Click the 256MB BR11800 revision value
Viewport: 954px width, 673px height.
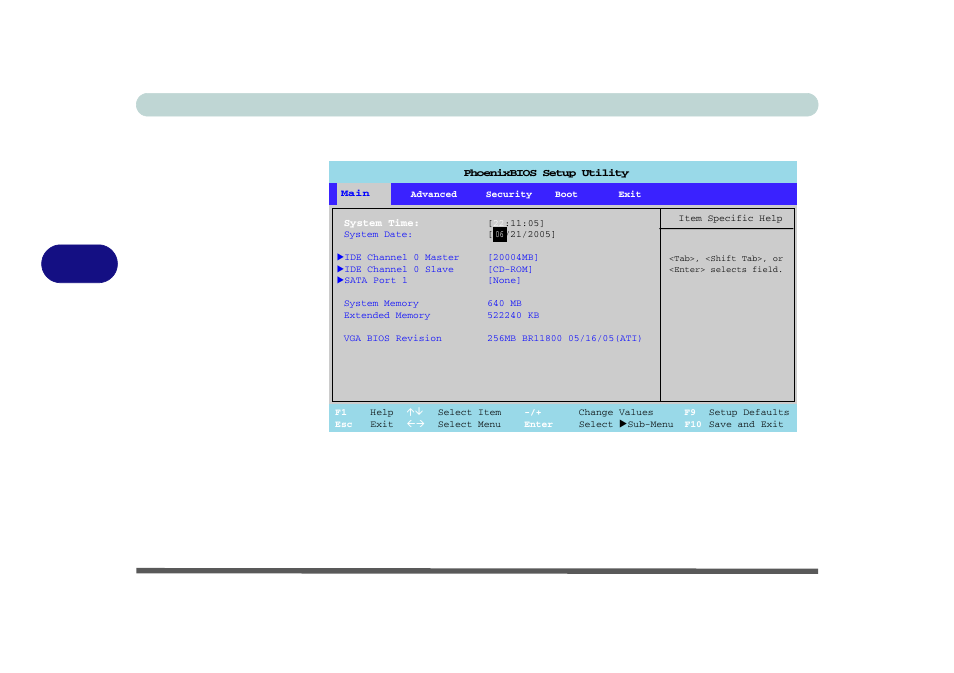pyautogui.click(x=564, y=338)
